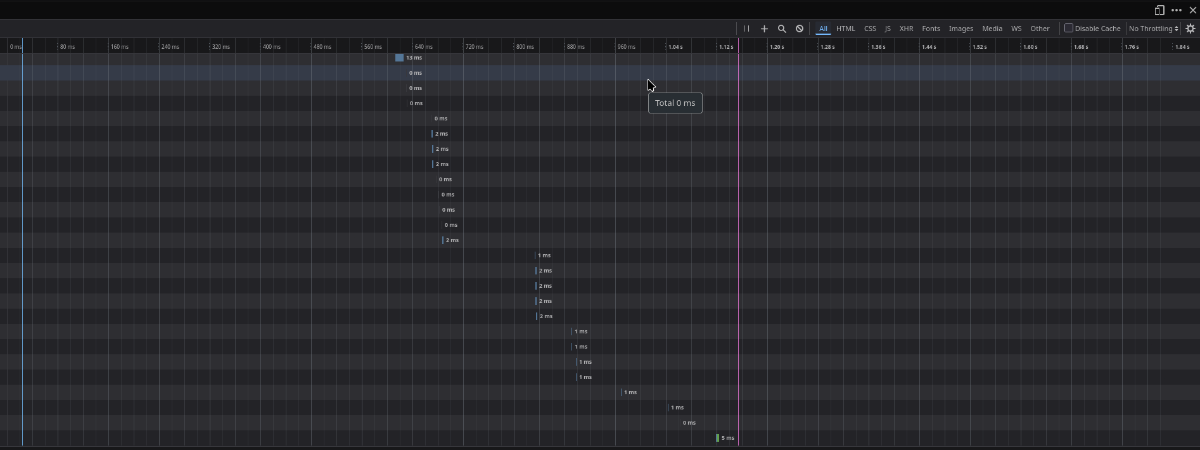Image resolution: width=1200 pixels, height=450 pixels.
Task: Open the No Throttling dropdown
Action: [1153, 29]
